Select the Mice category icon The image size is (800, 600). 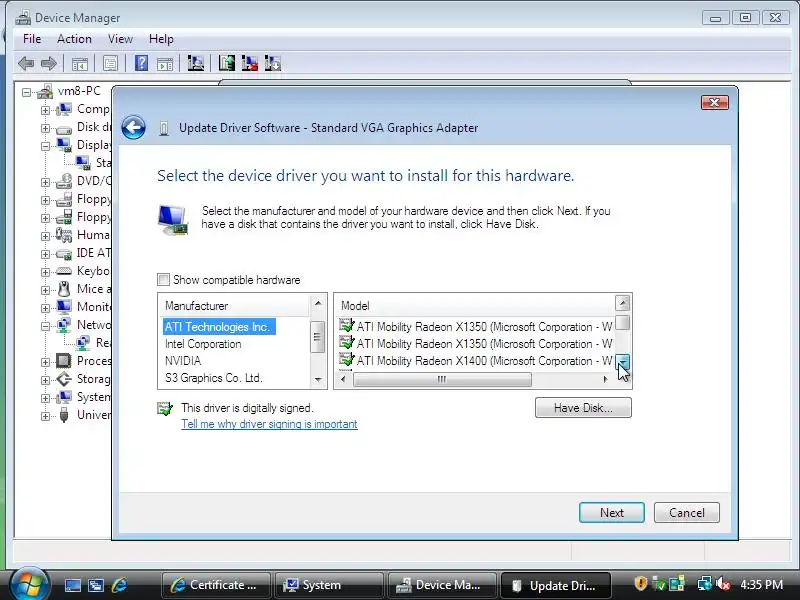(x=64, y=289)
